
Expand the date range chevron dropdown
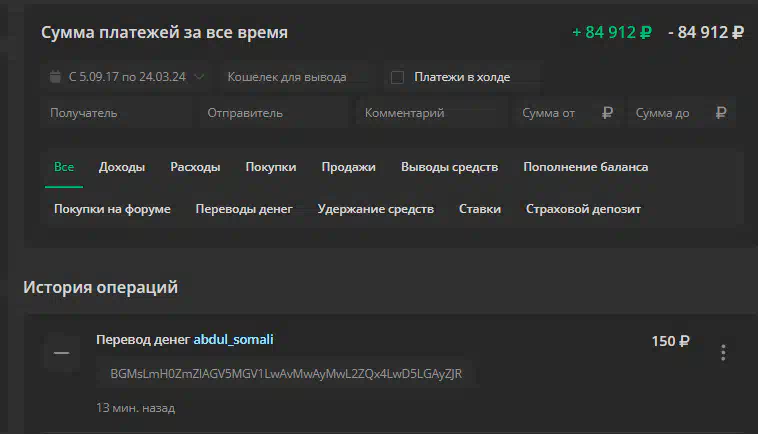[199, 77]
